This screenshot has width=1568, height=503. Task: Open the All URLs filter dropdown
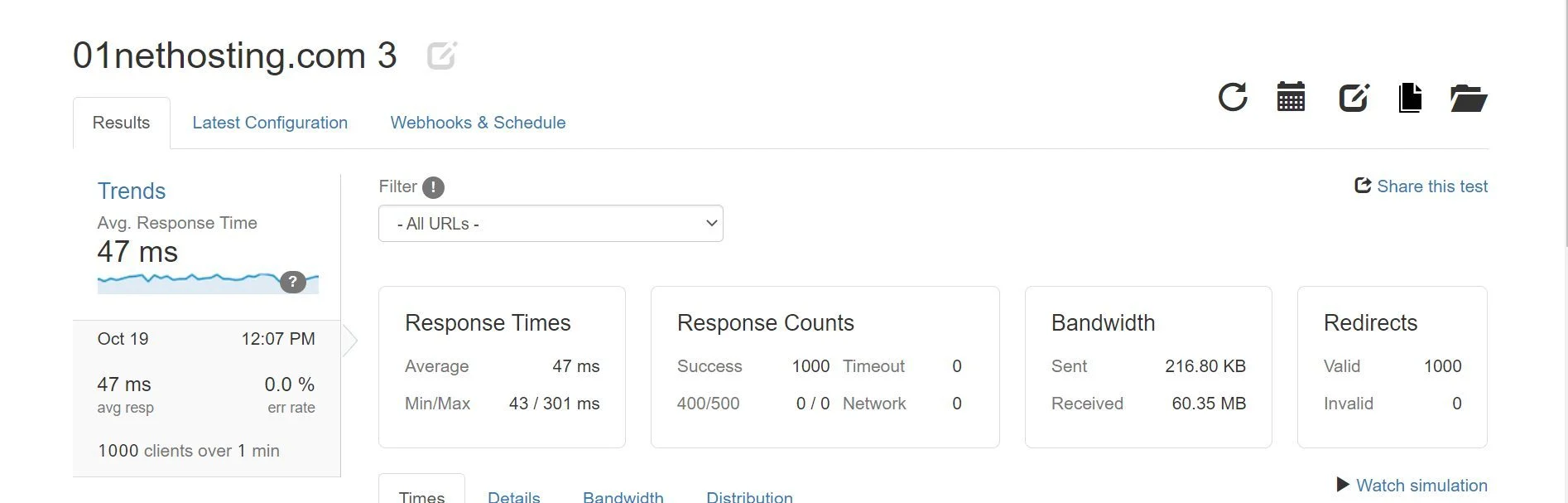551,224
